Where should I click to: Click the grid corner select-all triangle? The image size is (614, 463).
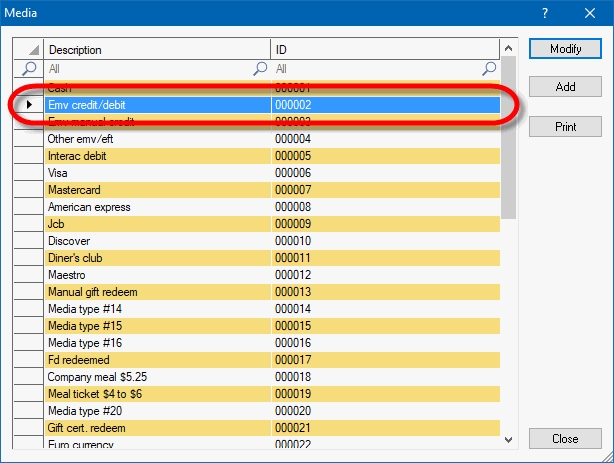(34, 50)
